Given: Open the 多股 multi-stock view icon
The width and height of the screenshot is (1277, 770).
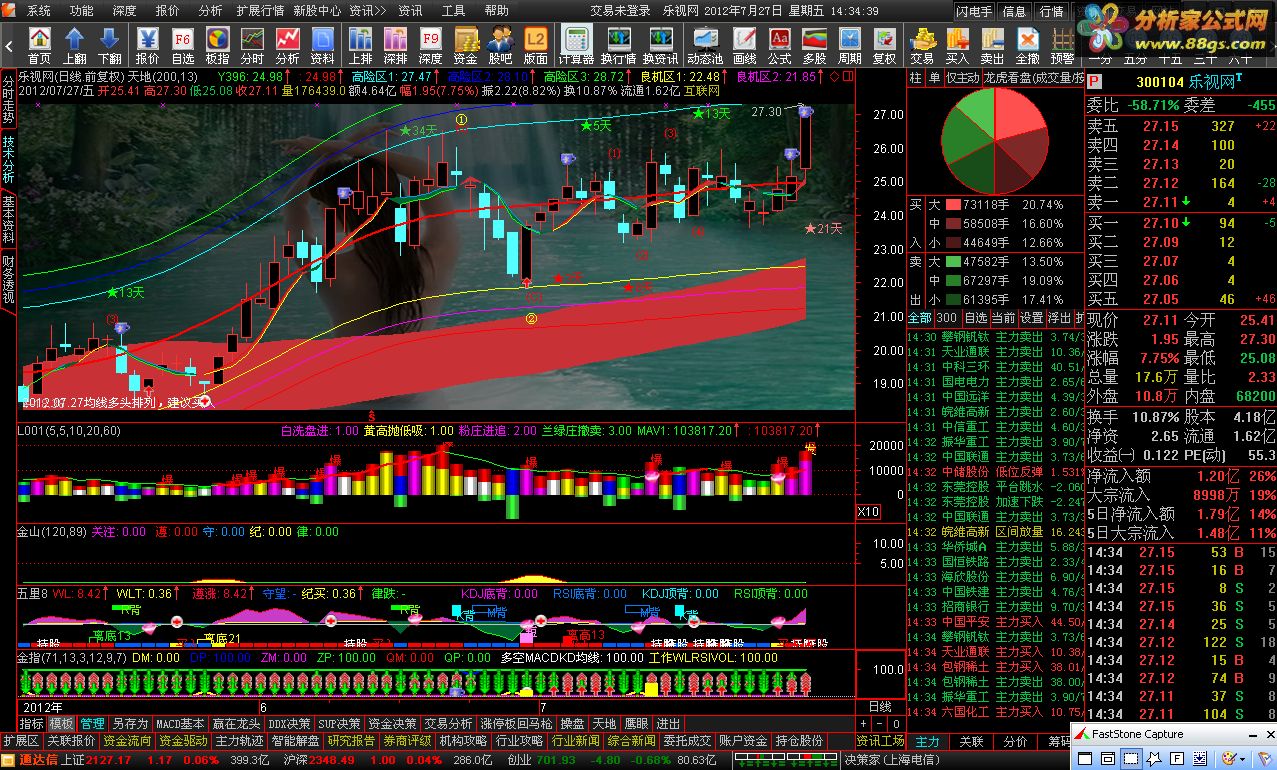Looking at the screenshot, I should 815,44.
